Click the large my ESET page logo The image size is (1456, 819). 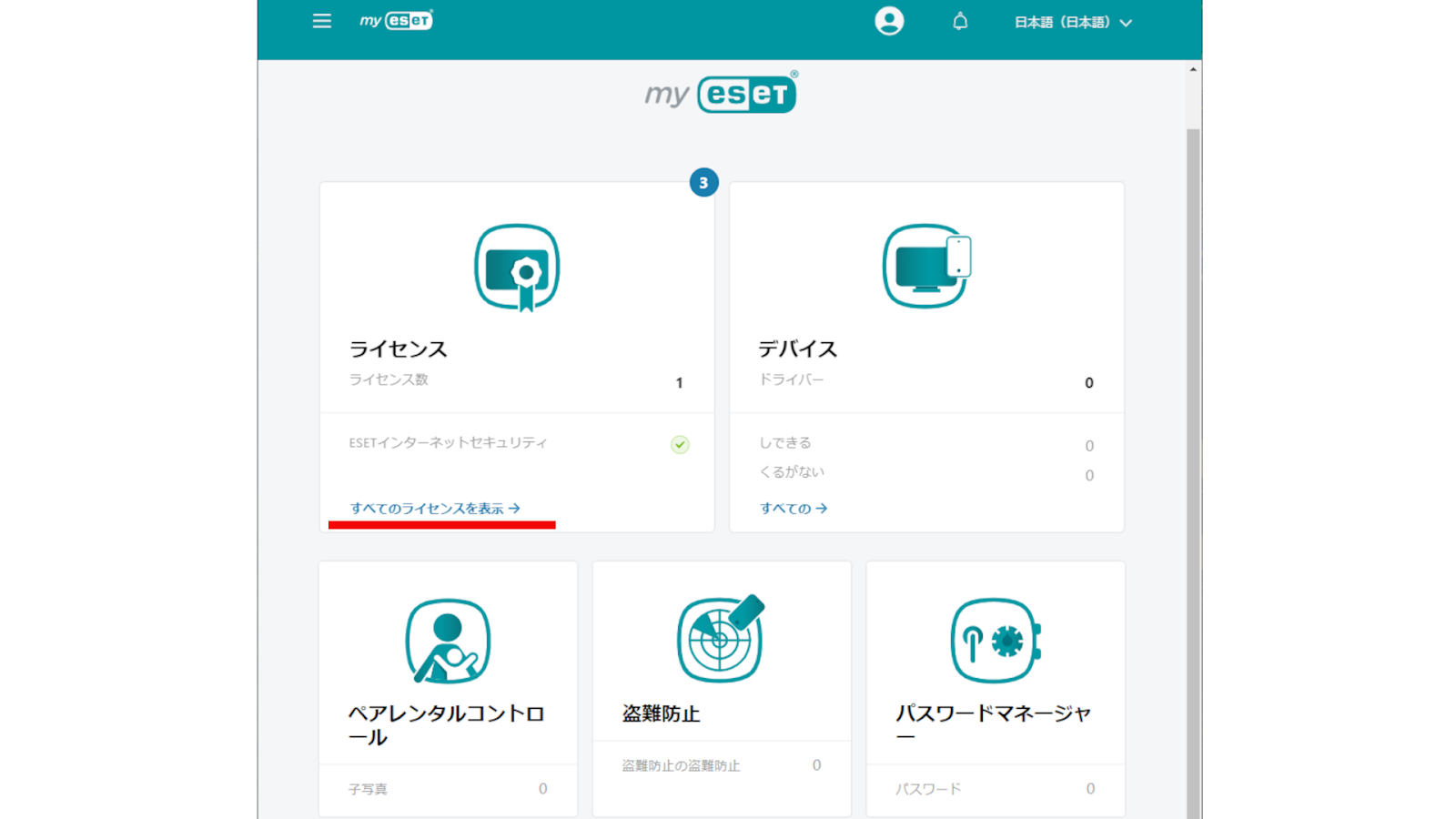722,92
